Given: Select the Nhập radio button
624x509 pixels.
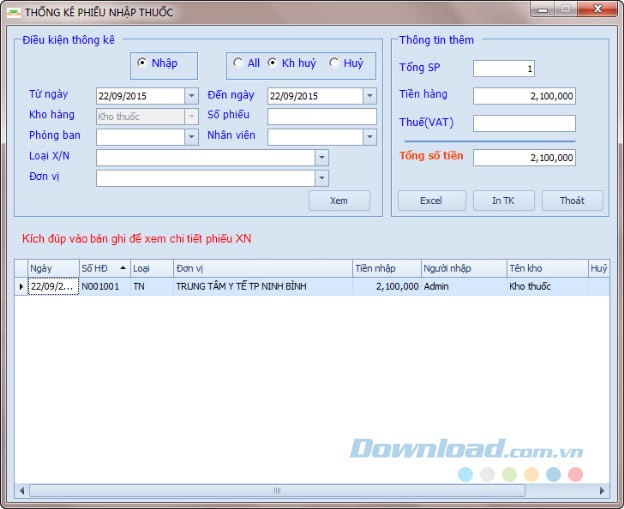Looking at the screenshot, I should point(142,63).
